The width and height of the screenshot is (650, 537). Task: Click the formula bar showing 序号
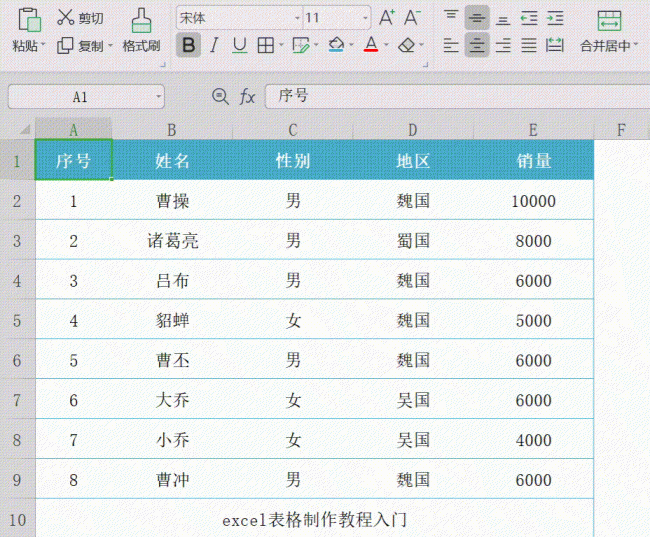pos(457,96)
